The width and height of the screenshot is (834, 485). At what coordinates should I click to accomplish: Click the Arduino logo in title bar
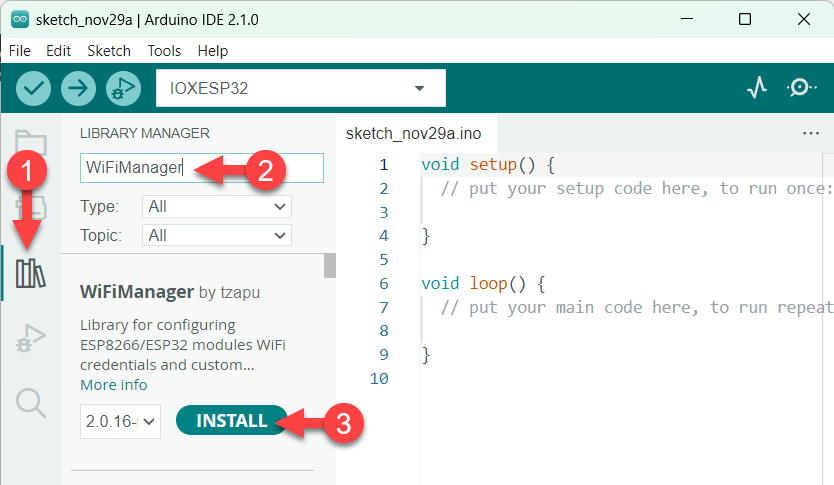point(20,20)
